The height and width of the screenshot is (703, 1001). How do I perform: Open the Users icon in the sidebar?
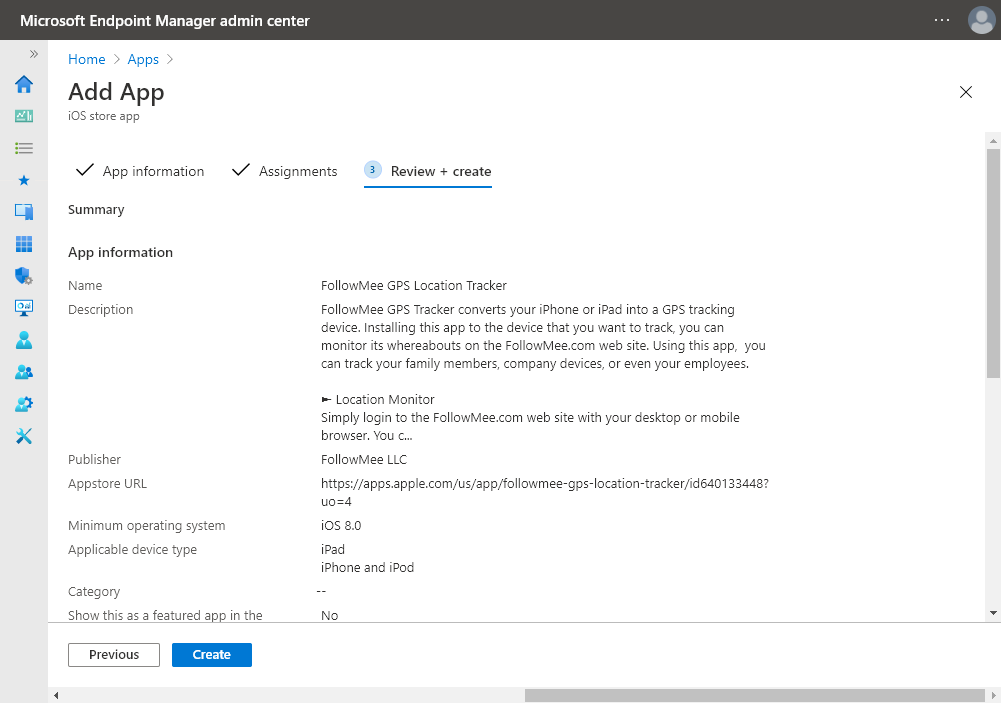(24, 340)
